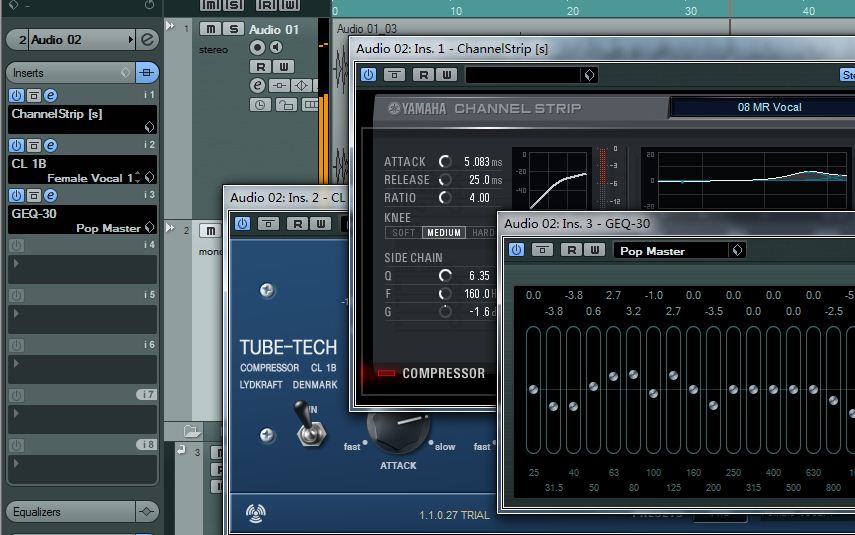Enable write automation in ChannelStrip window

click(x=447, y=75)
